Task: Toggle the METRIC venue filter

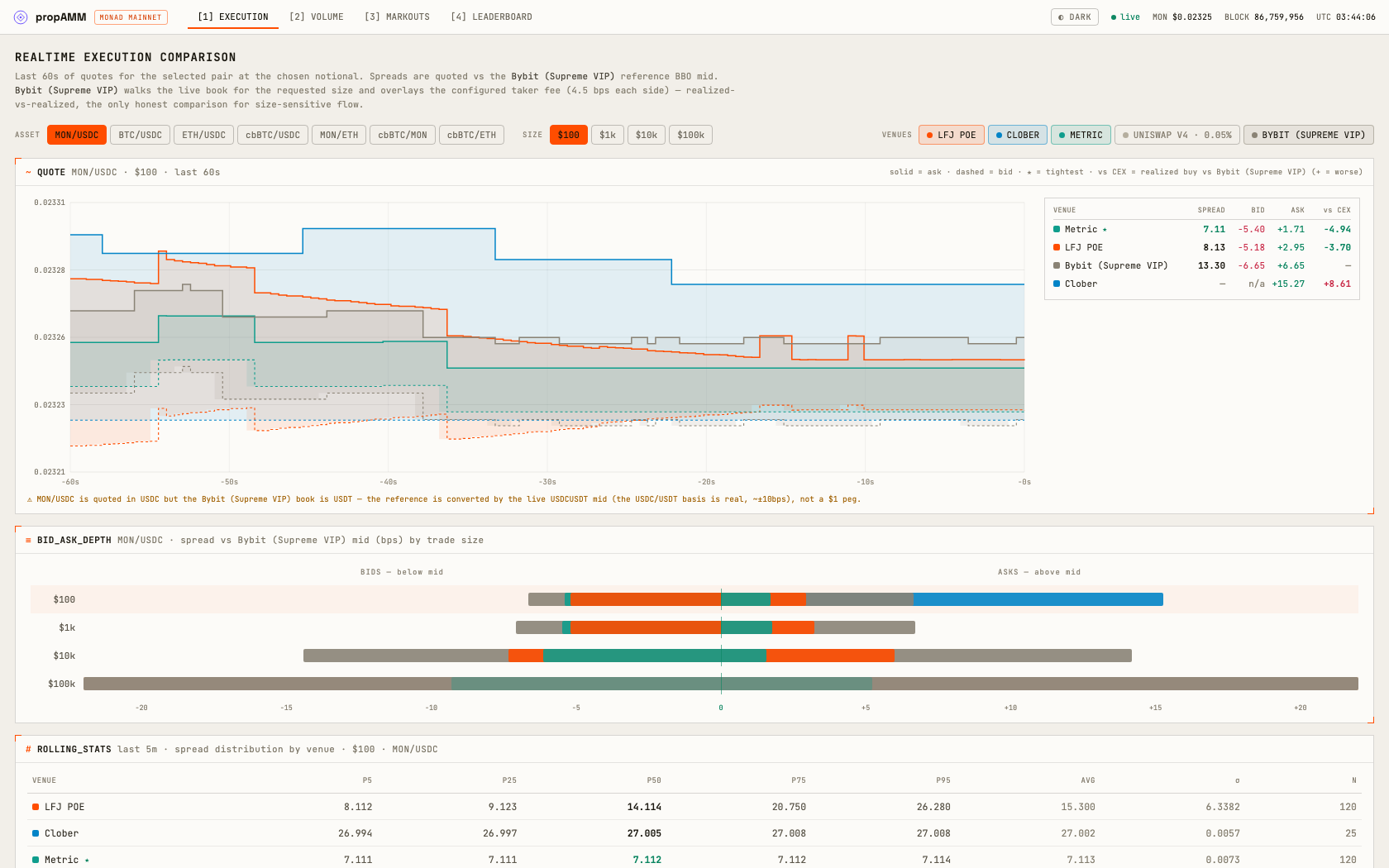Action: pos(1081,135)
